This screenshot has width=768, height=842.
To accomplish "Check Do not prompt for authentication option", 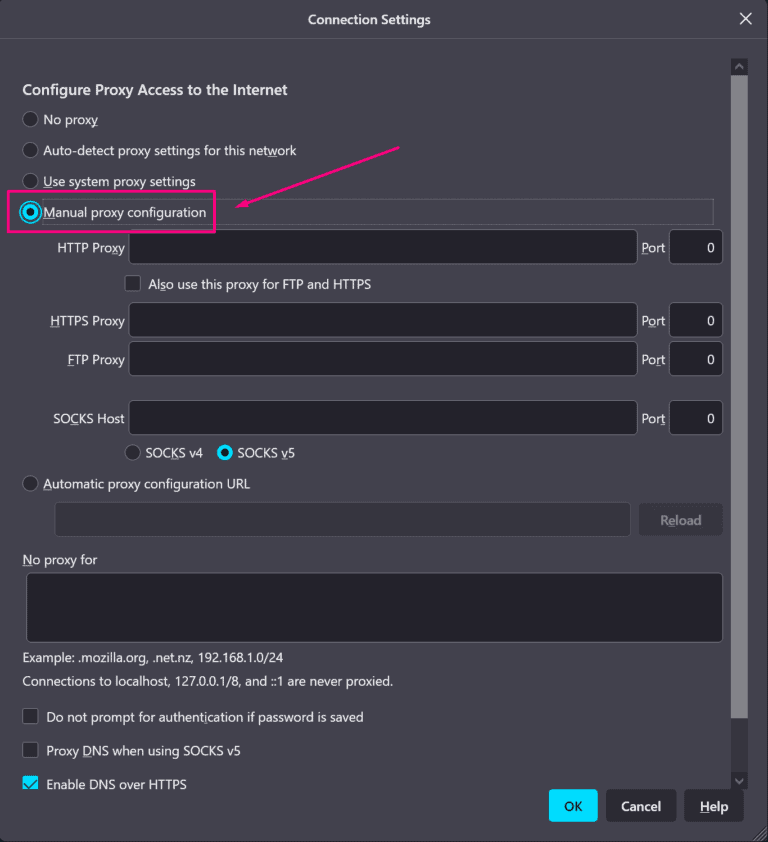I will click(x=31, y=717).
